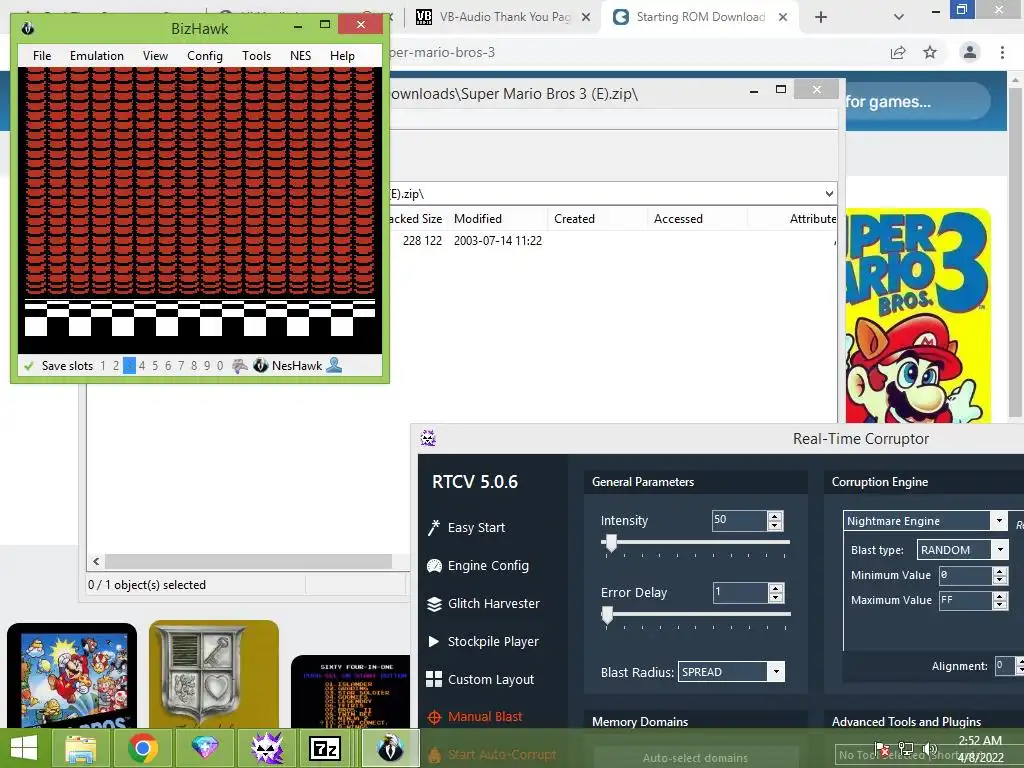Sort 7-Zip list by Accessed column
Image resolution: width=1024 pixels, height=768 pixels.
tap(697, 219)
